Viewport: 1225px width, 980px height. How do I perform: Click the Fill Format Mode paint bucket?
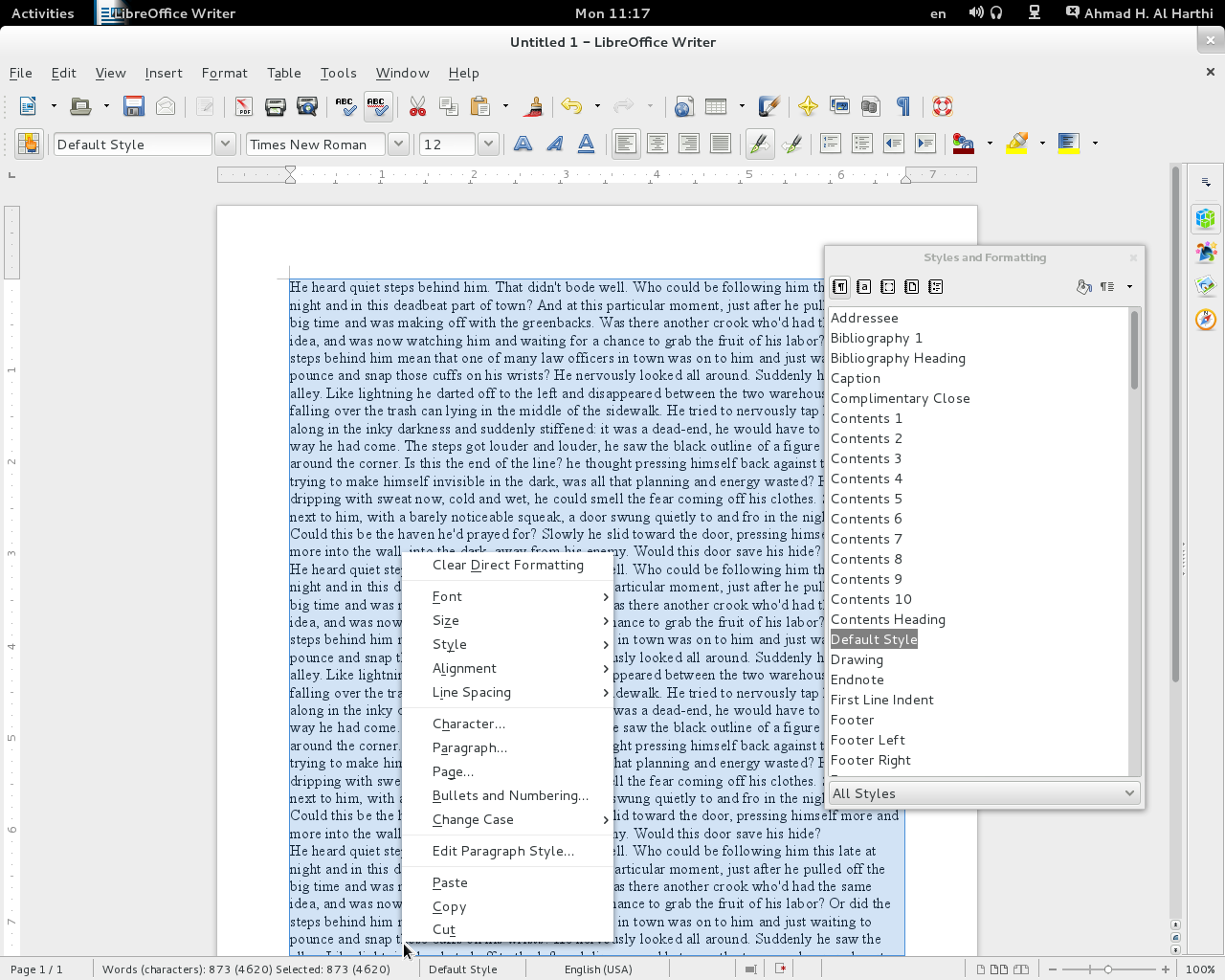[1083, 286]
